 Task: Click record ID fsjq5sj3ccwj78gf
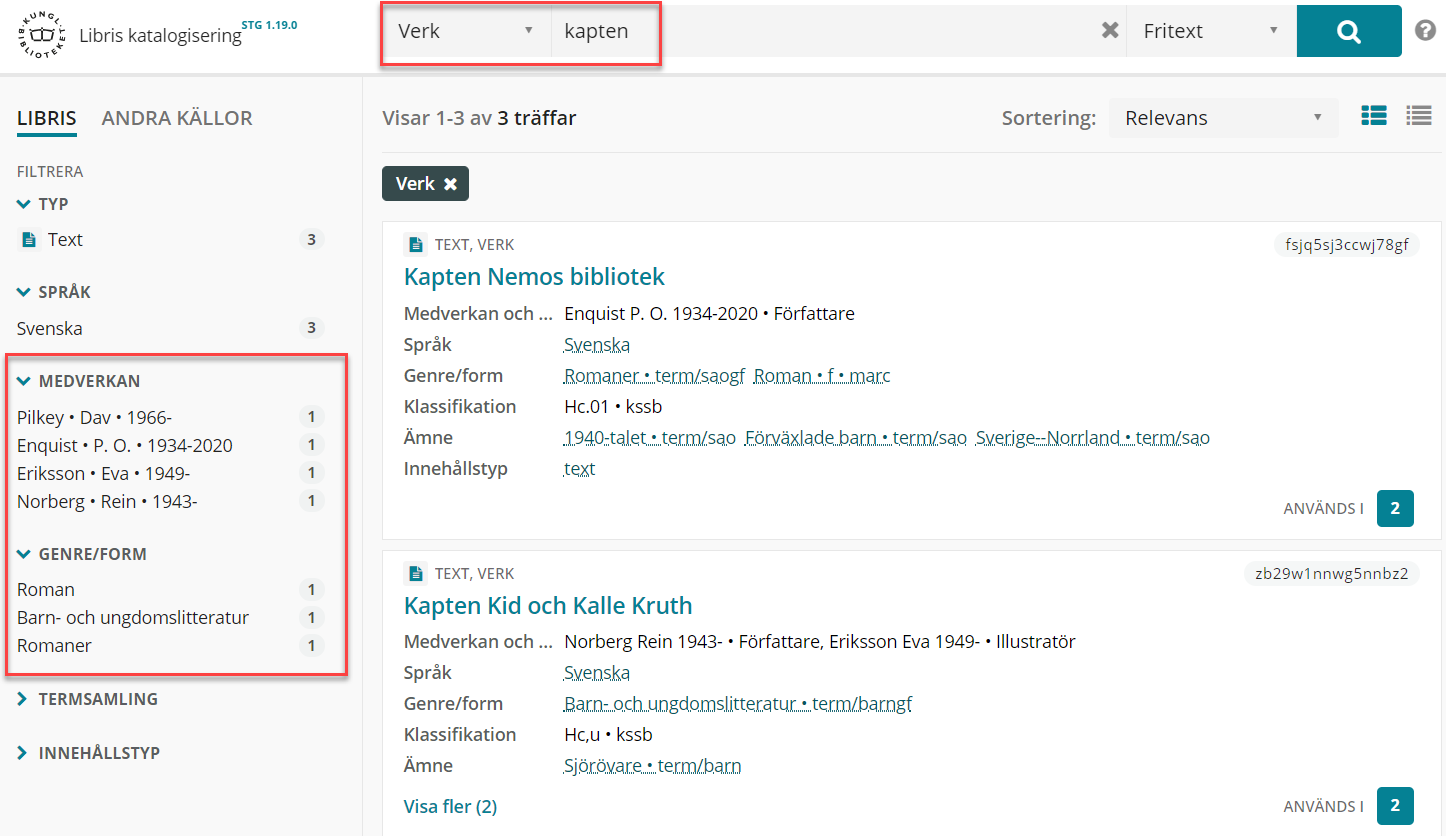(1346, 245)
